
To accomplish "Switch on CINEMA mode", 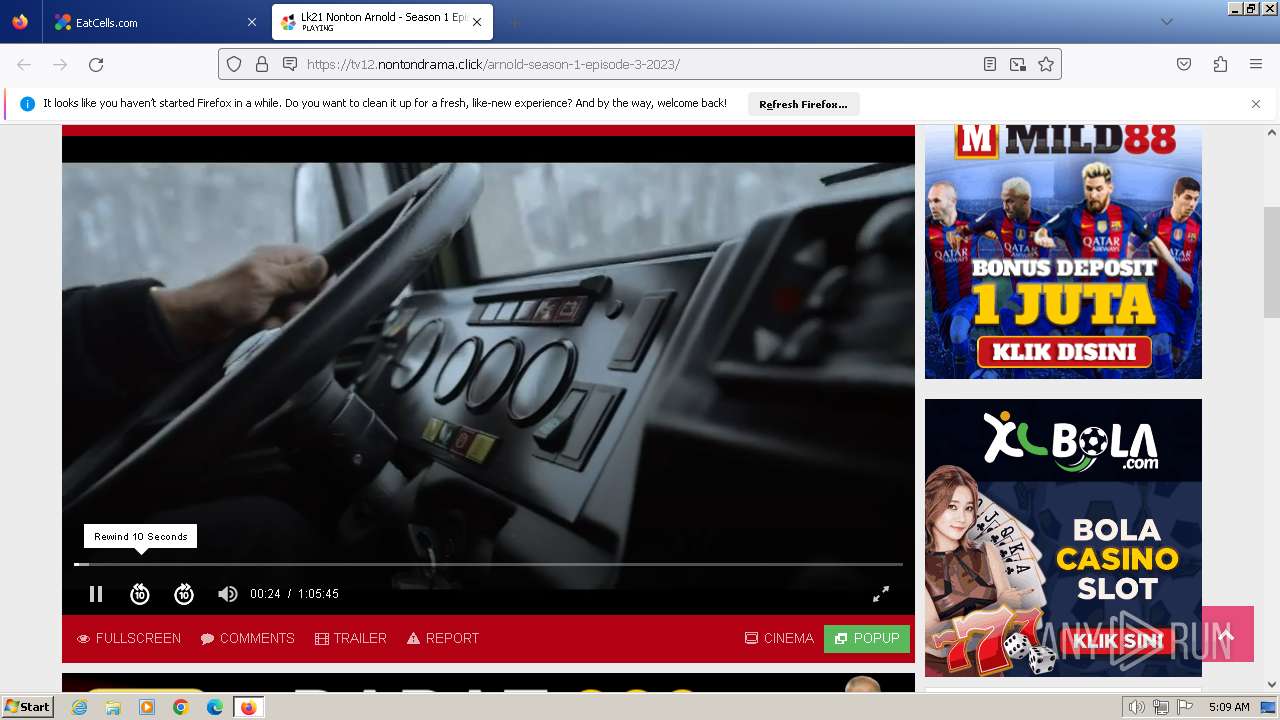I will click(x=779, y=638).
